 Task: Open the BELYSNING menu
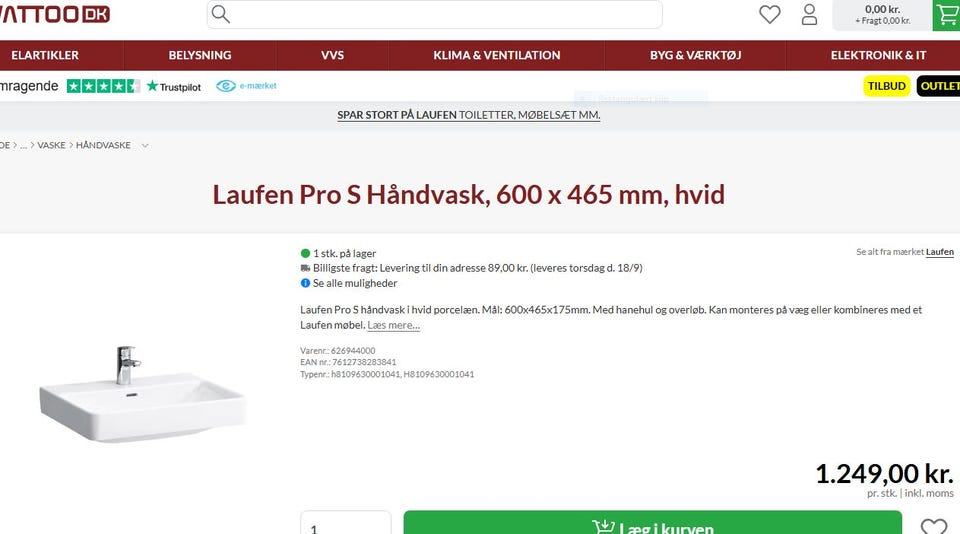pyautogui.click(x=200, y=55)
